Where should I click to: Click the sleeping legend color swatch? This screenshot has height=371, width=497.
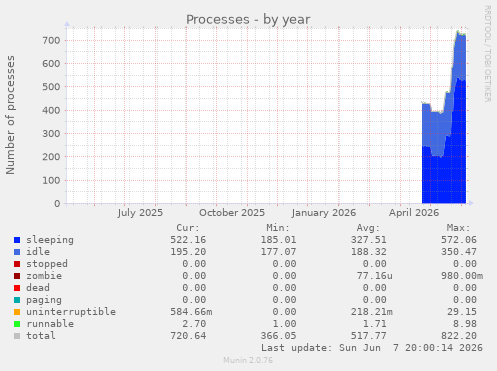point(17,240)
